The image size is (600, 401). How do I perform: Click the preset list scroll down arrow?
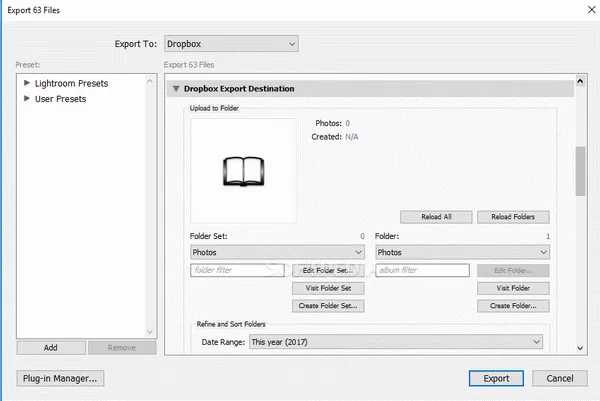[x=150, y=332]
